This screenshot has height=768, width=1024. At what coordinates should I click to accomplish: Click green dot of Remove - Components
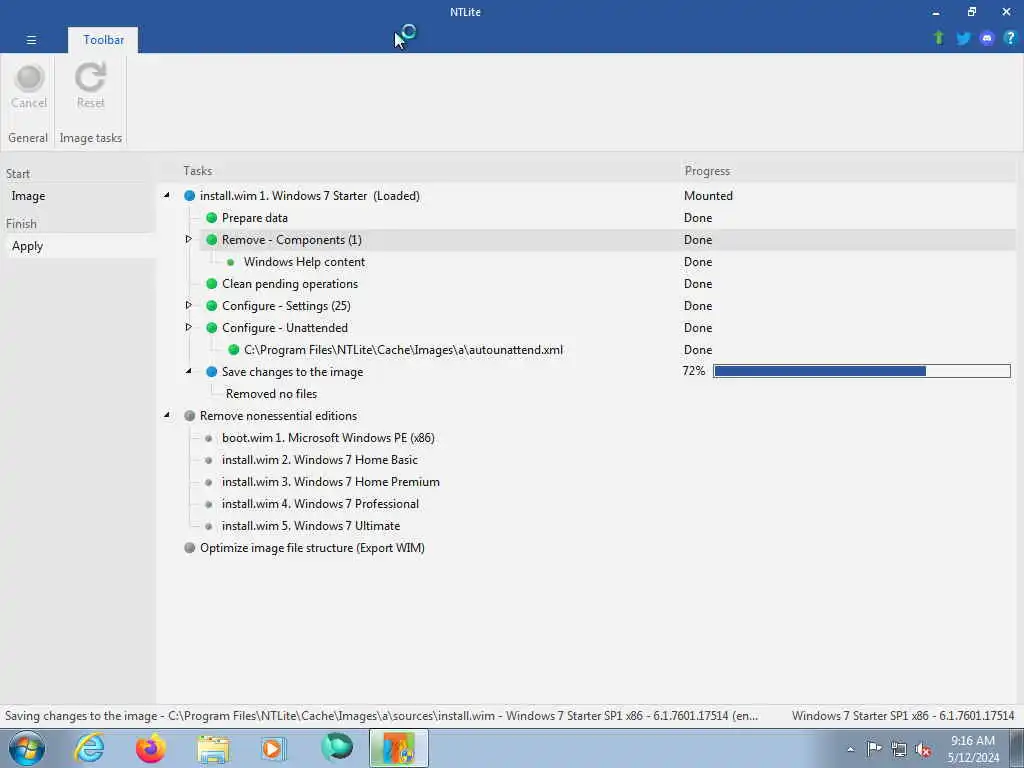[212, 240]
